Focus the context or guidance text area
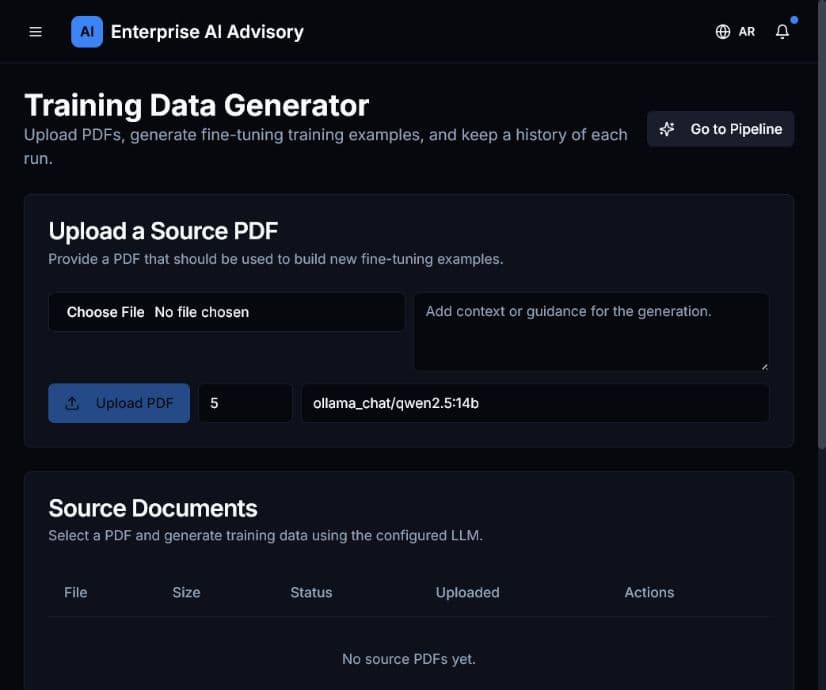 592,332
